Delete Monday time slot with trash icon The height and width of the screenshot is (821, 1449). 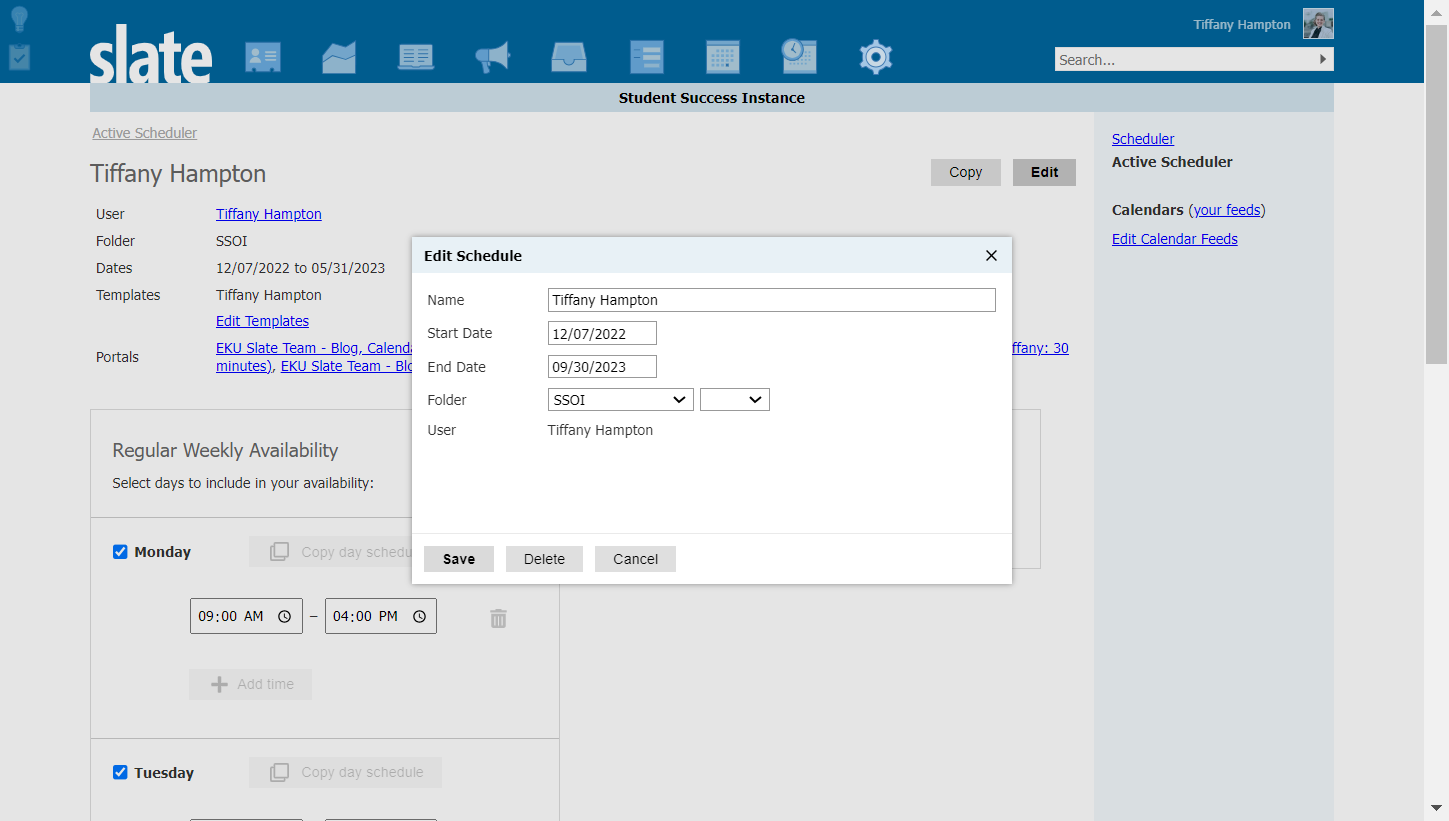pyautogui.click(x=498, y=619)
